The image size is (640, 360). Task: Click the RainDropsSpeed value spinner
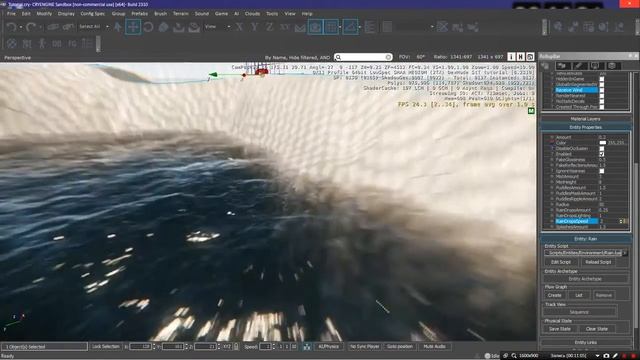point(621,221)
